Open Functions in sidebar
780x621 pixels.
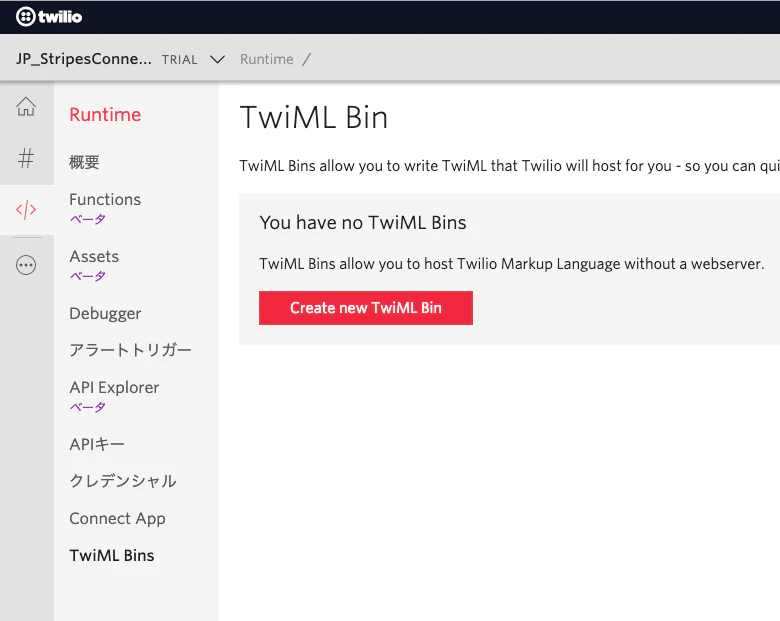[x=105, y=200]
